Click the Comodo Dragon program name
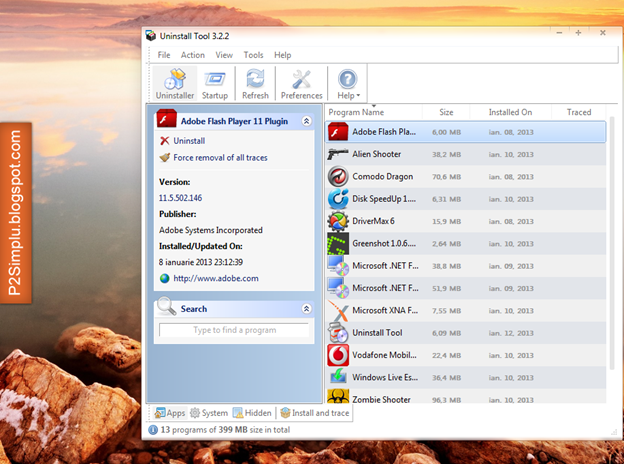Image resolution: width=624 pixels, height=464 pixels. (x=382, y=176)
